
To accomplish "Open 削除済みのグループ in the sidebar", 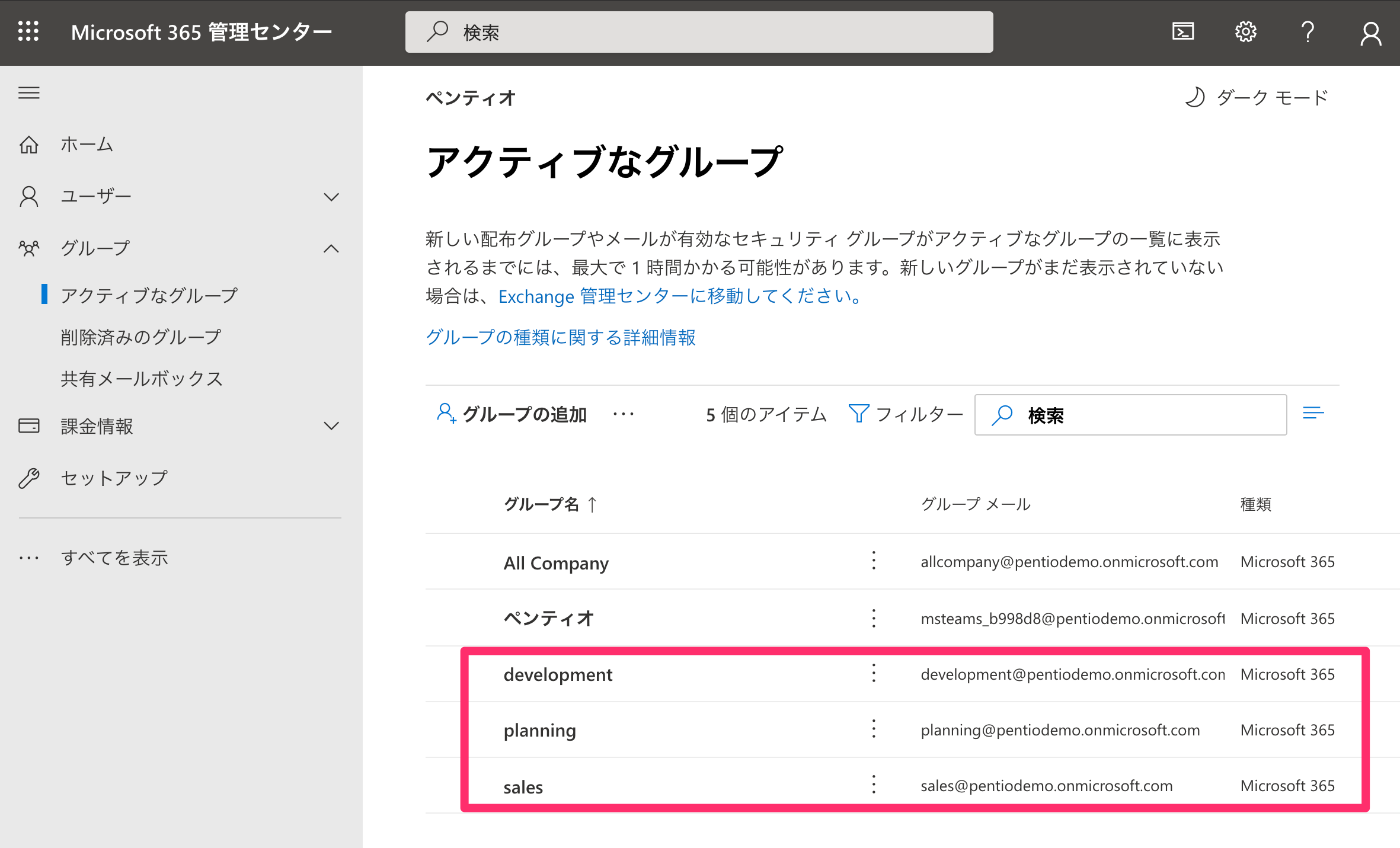I will click(141, 337).
